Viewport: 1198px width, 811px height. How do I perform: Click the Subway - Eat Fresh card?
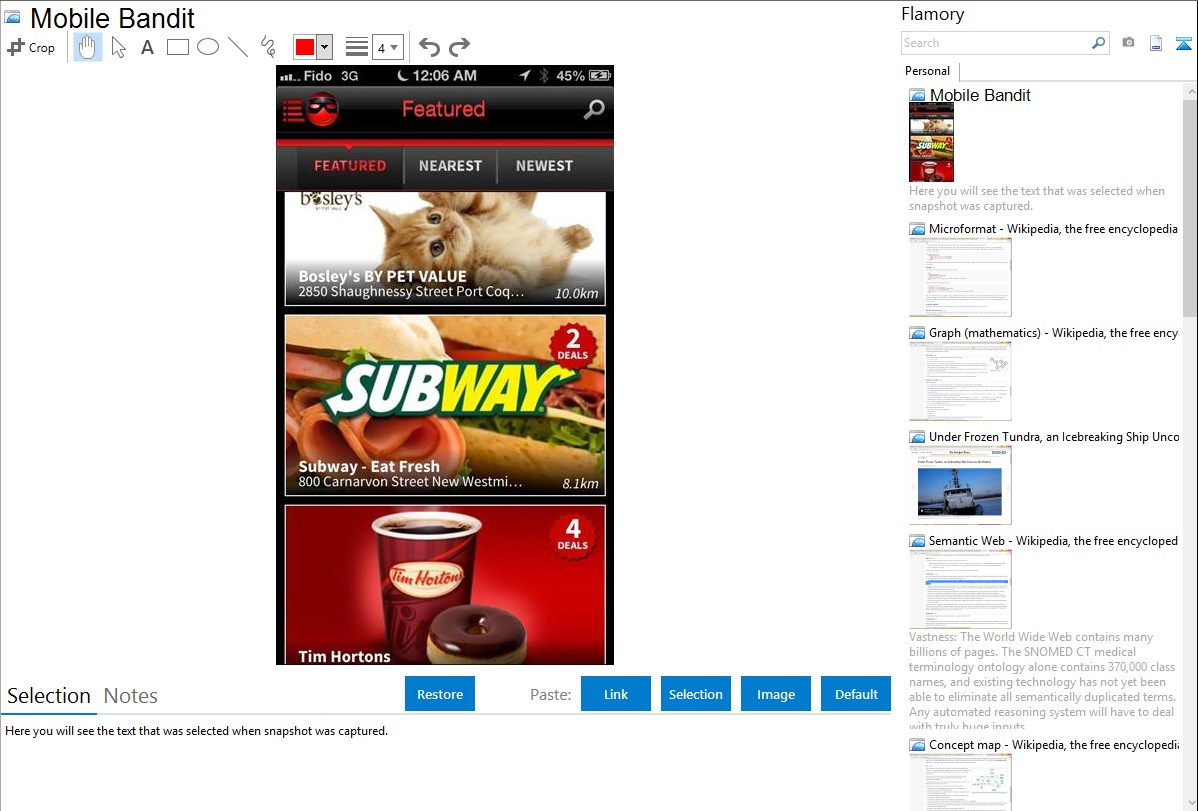point(445,405)
